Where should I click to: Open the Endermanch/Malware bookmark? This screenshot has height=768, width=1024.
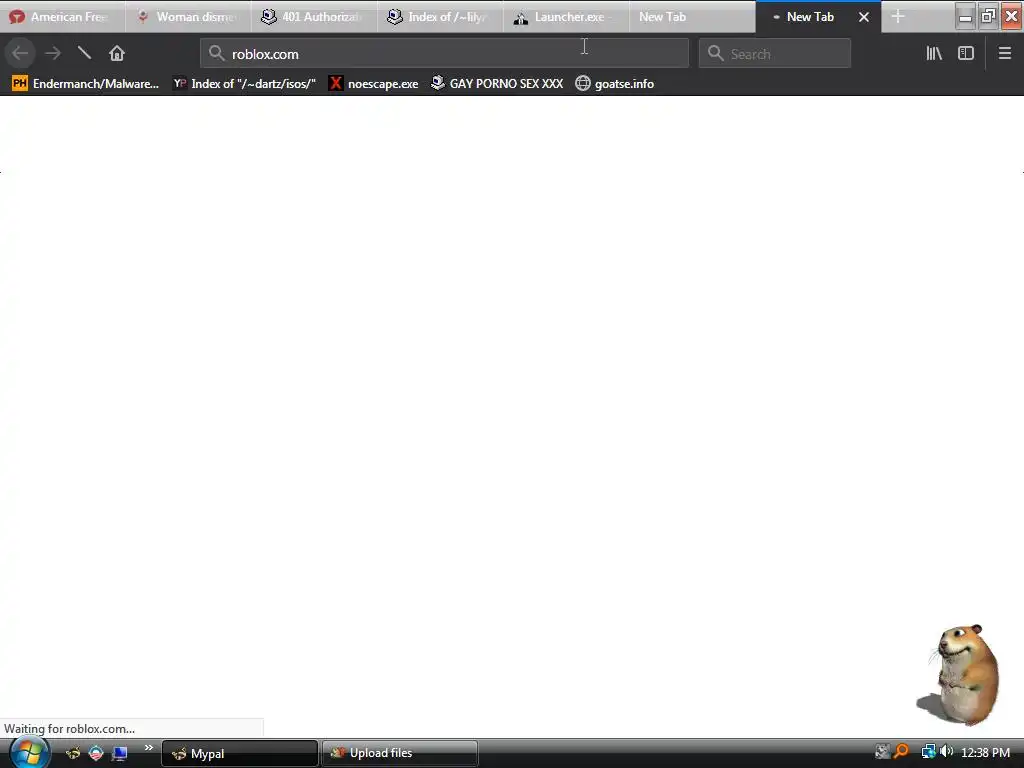click(86, 84)
